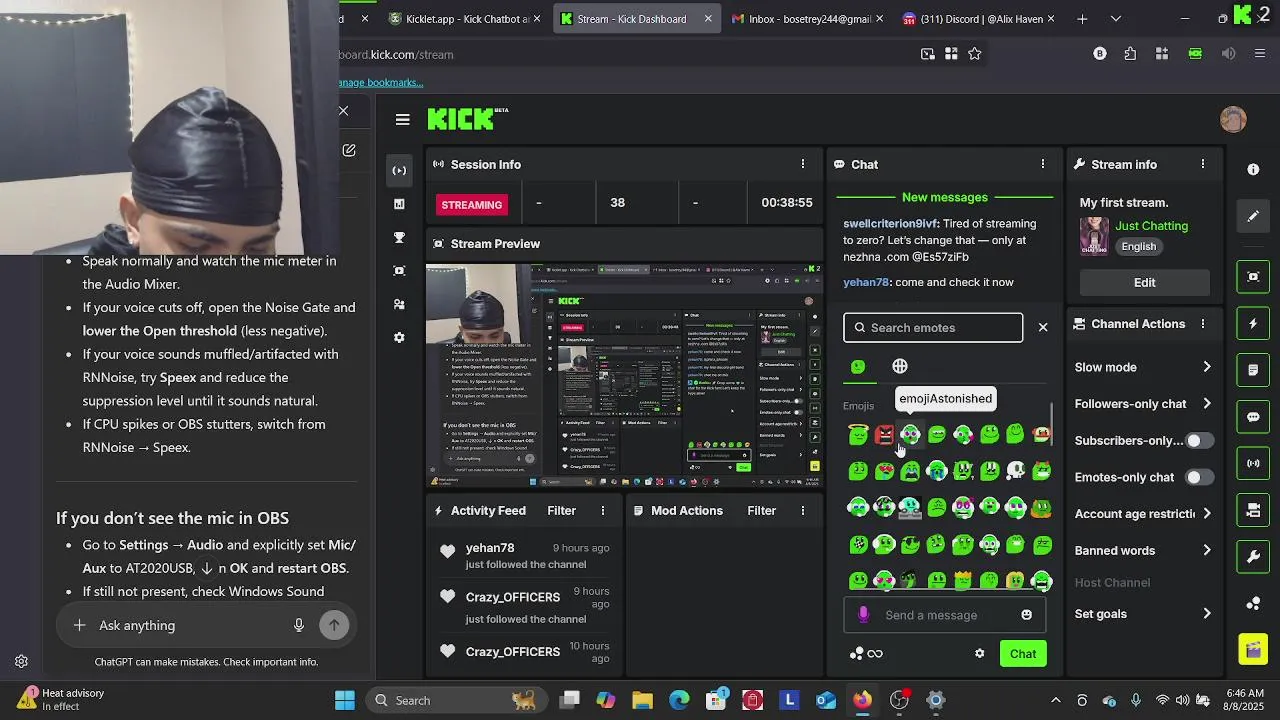Open chat settings gear beside Chat button
Screen dimensions: 1280x720
click(979, 654)
